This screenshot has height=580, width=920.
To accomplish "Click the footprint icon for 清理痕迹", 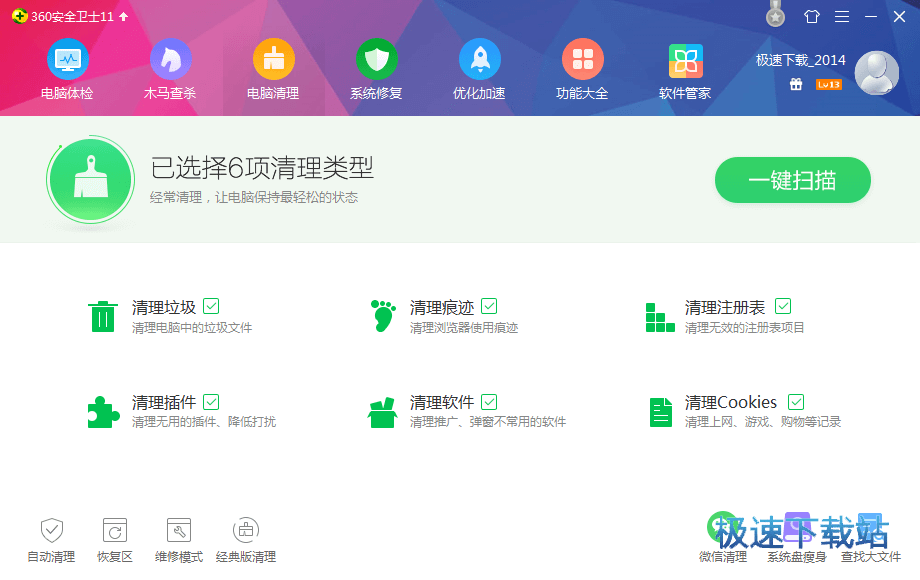I will (383, 316).
